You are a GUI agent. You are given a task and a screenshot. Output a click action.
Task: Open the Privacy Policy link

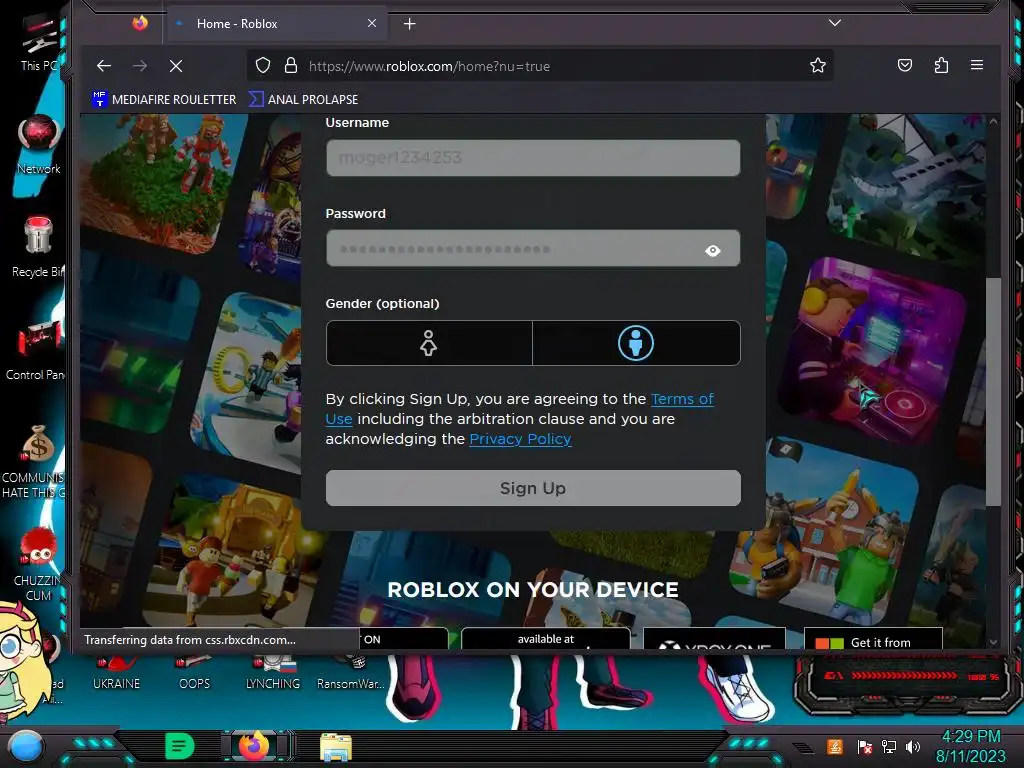pyautogui.click(x=520, y=439)
